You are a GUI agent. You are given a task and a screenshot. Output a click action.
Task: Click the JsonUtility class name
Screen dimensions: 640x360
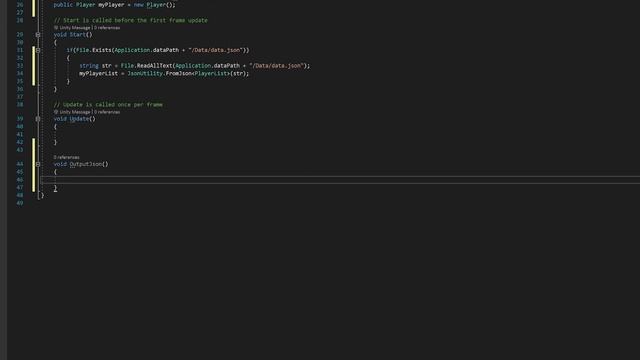click(145, 73)
